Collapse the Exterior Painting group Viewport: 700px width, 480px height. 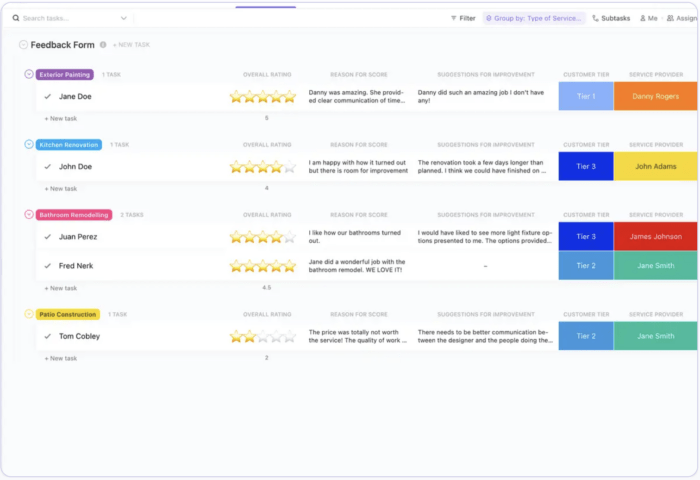[x=29, y=74]
